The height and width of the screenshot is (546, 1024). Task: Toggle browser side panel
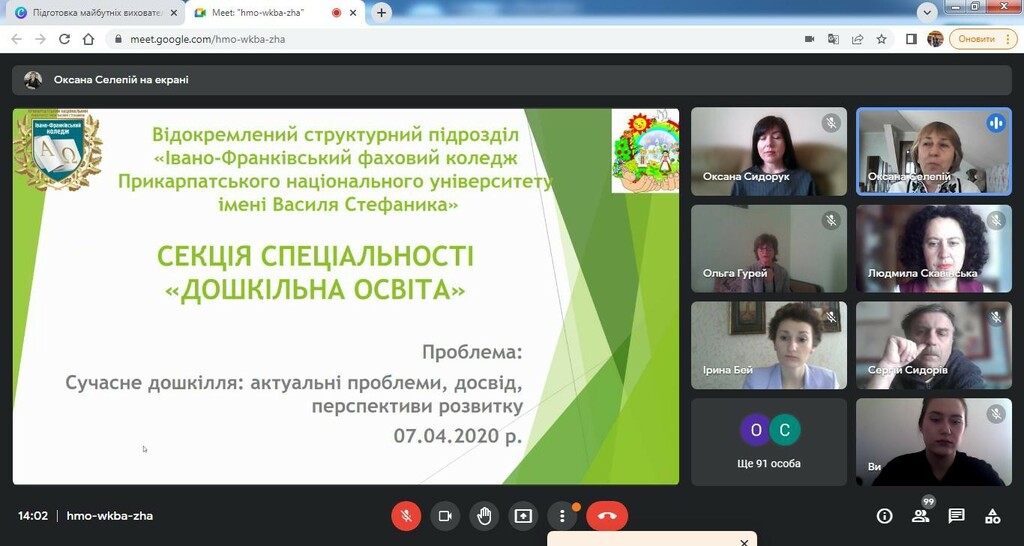(x=911, y=39)
